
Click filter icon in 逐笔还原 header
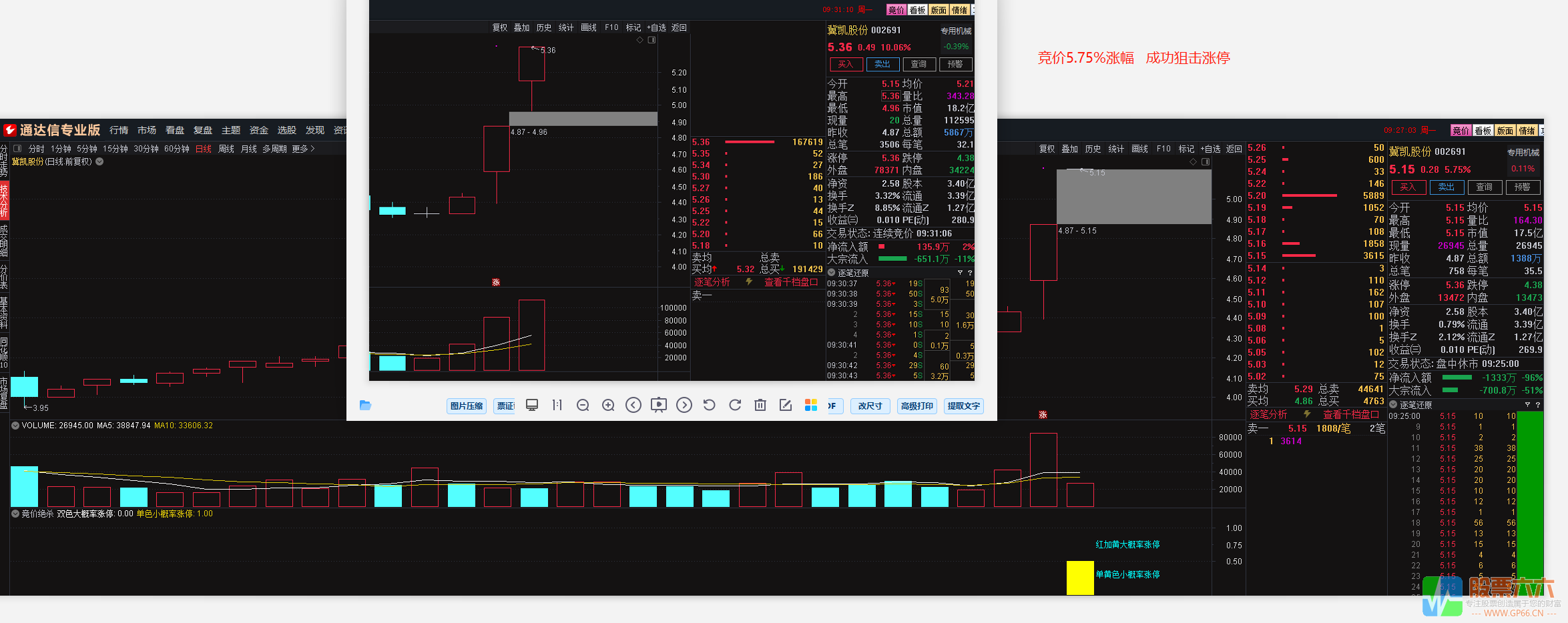[x=1527, y=405]
